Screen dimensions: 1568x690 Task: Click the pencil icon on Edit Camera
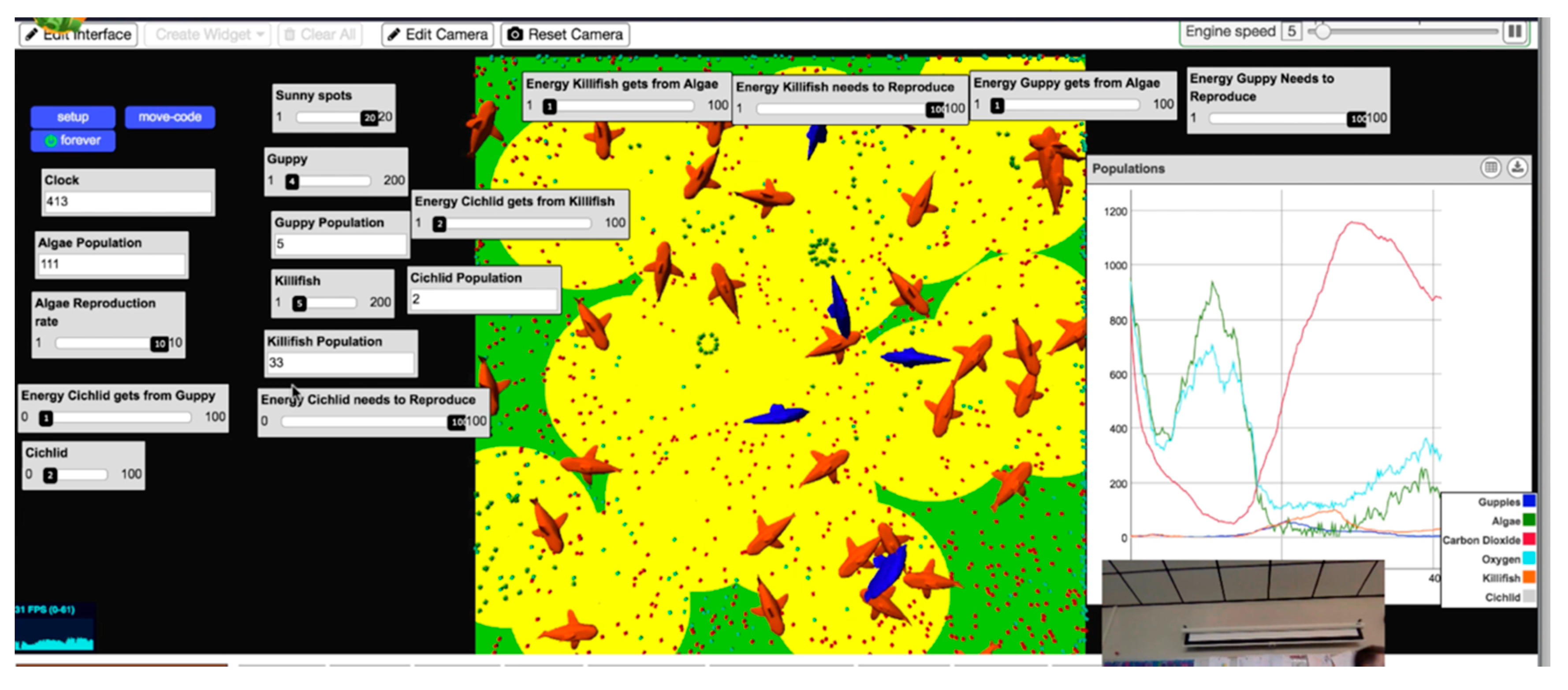(x=393, y=35)
